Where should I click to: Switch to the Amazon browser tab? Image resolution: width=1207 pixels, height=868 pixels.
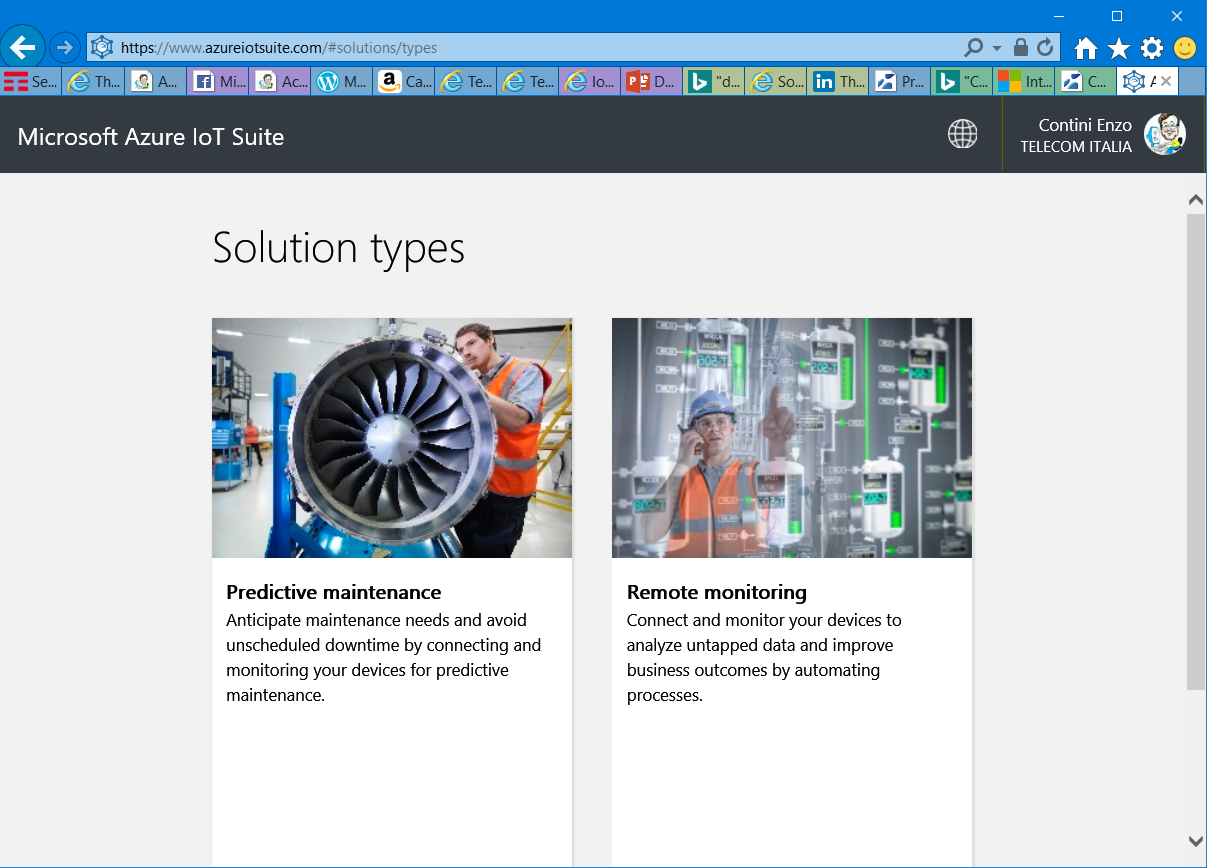pos(403,82)
